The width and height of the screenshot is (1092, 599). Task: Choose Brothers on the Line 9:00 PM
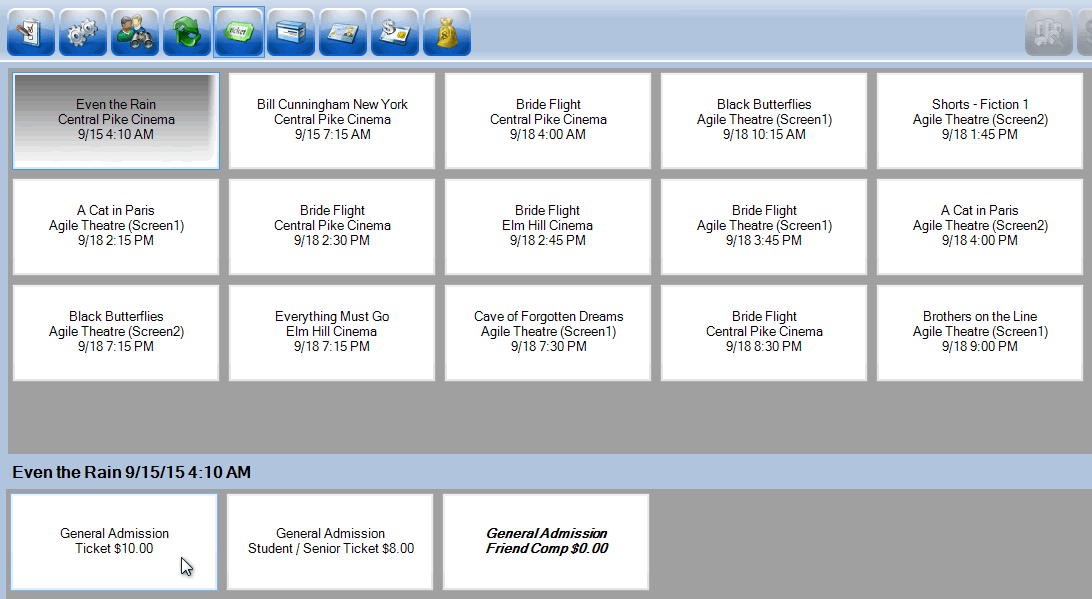point(980,332)
